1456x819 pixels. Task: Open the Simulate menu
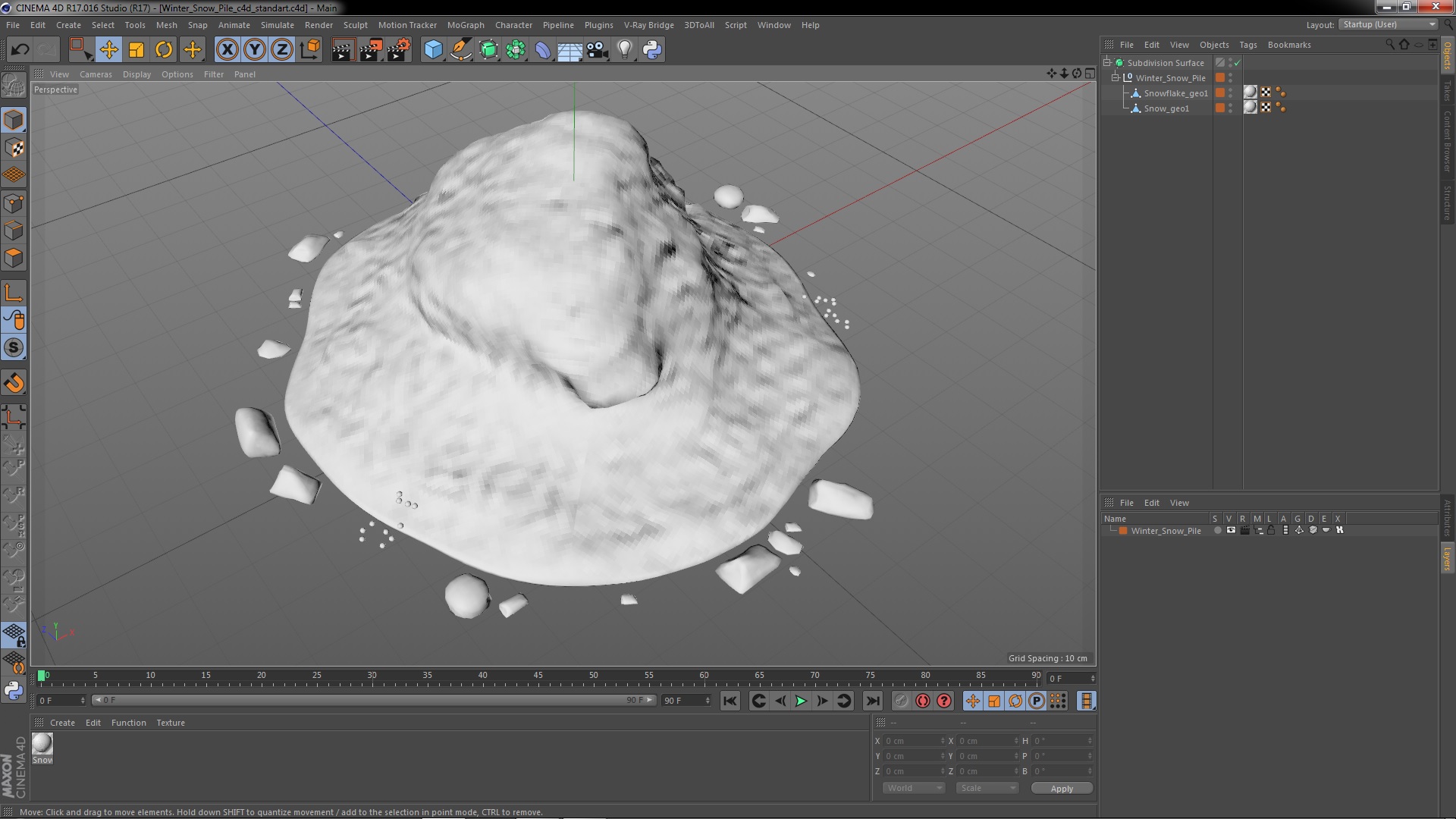[x=277, y=25]
